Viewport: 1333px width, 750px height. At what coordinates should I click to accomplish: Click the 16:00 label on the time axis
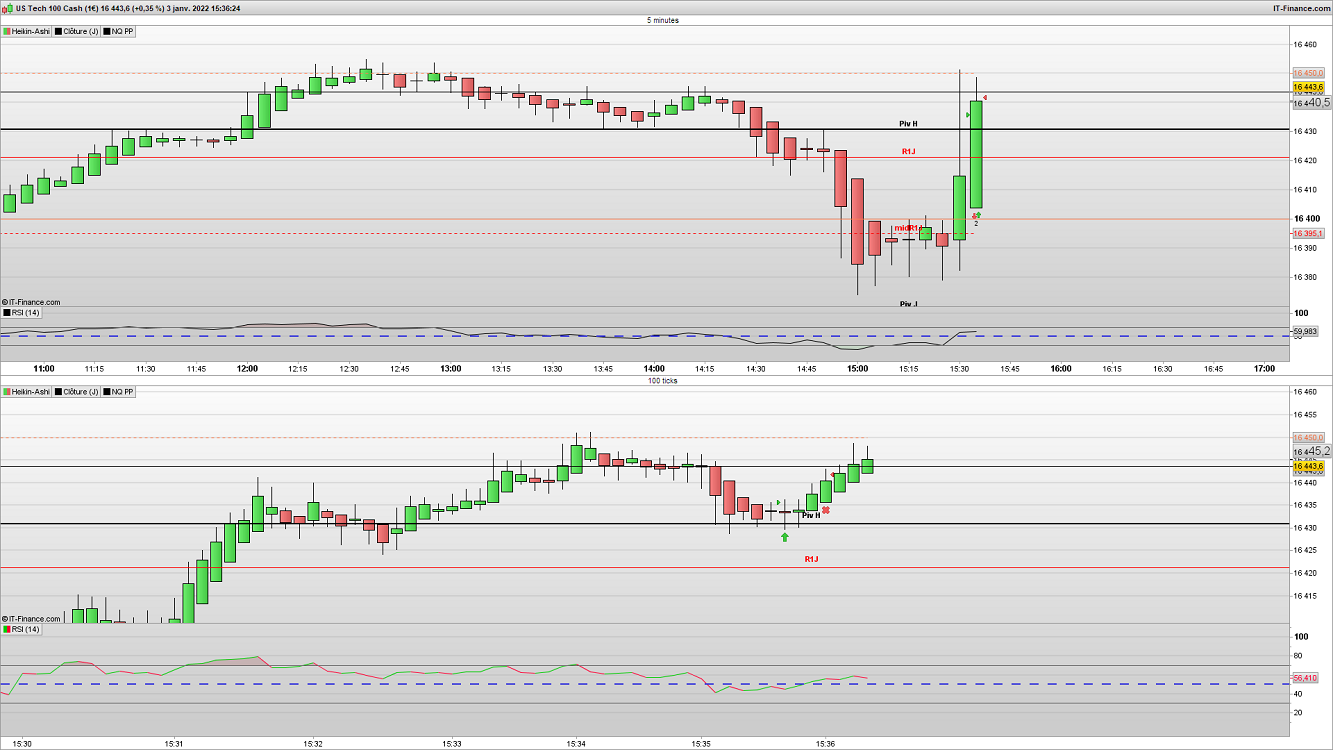[x=1061, y=368]
